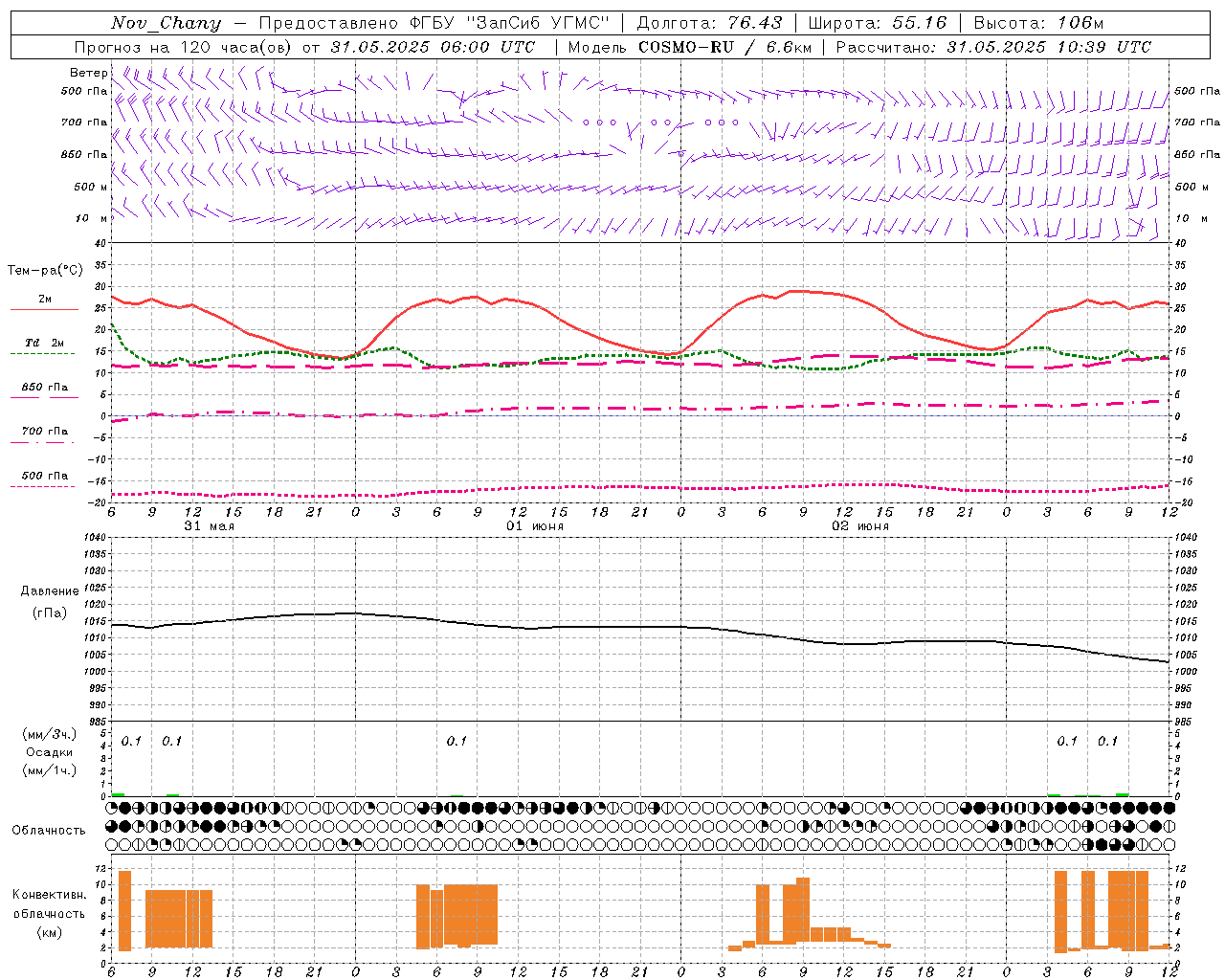Image resolution: width=1225 pixels, height=980 pixels.
Task: Click the "Осадки" precipitation label
Action: coord(50,752)
